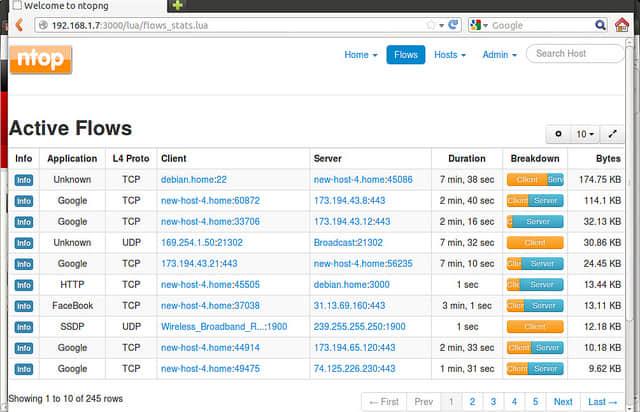Image resolution: width=640 pixels, height=412 pixels.
Task: Open the gear settings button above table
Action: pos(558,134)
